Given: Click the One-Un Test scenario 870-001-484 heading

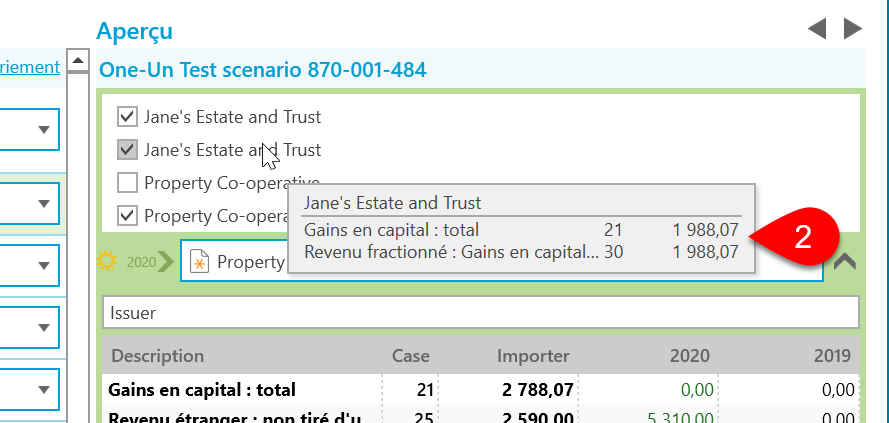Looking at the screenshot, I should pyautogui.click(x=263, y=70).
